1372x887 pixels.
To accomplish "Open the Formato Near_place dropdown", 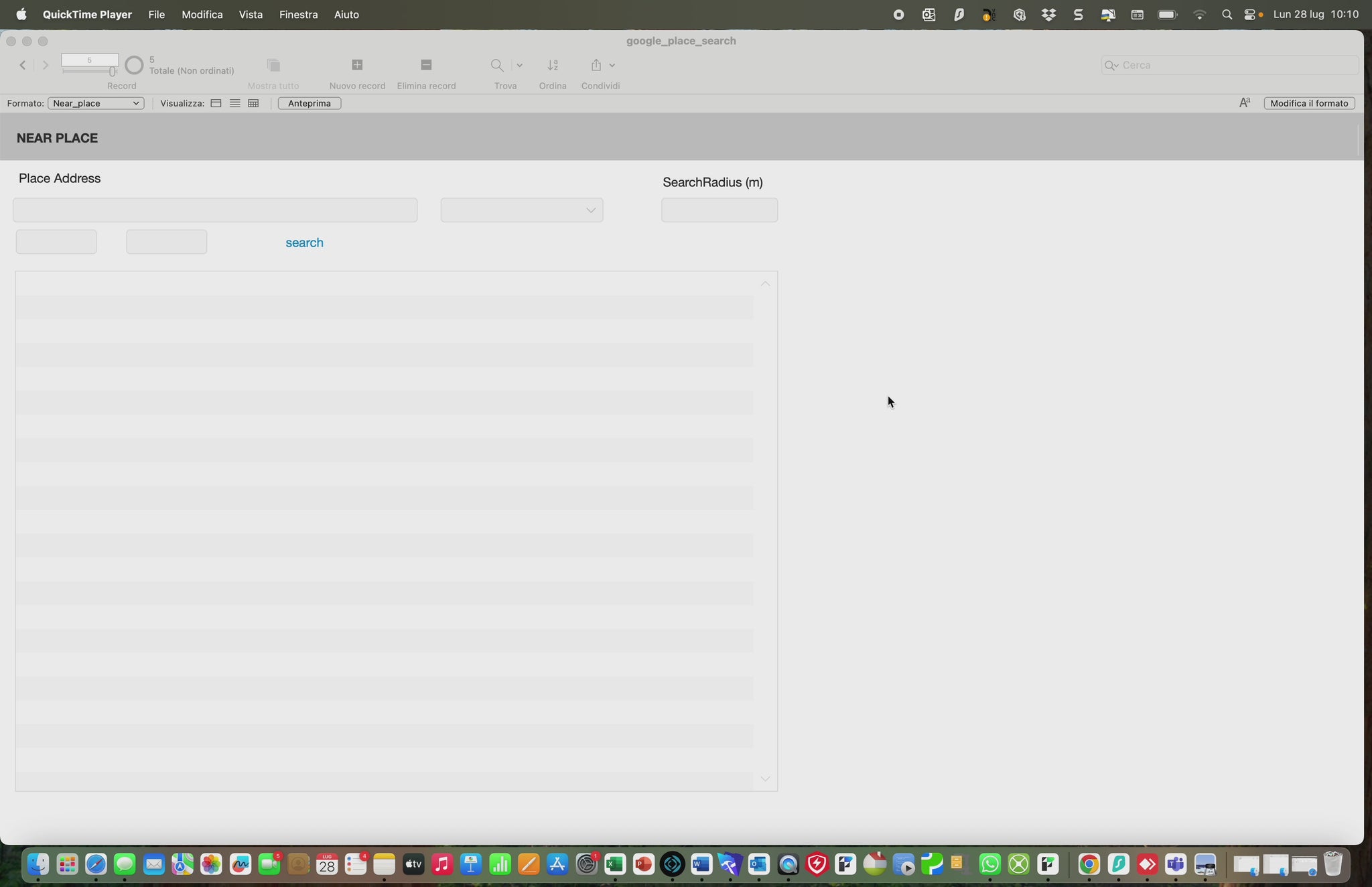I will click(x=96, y=103).
